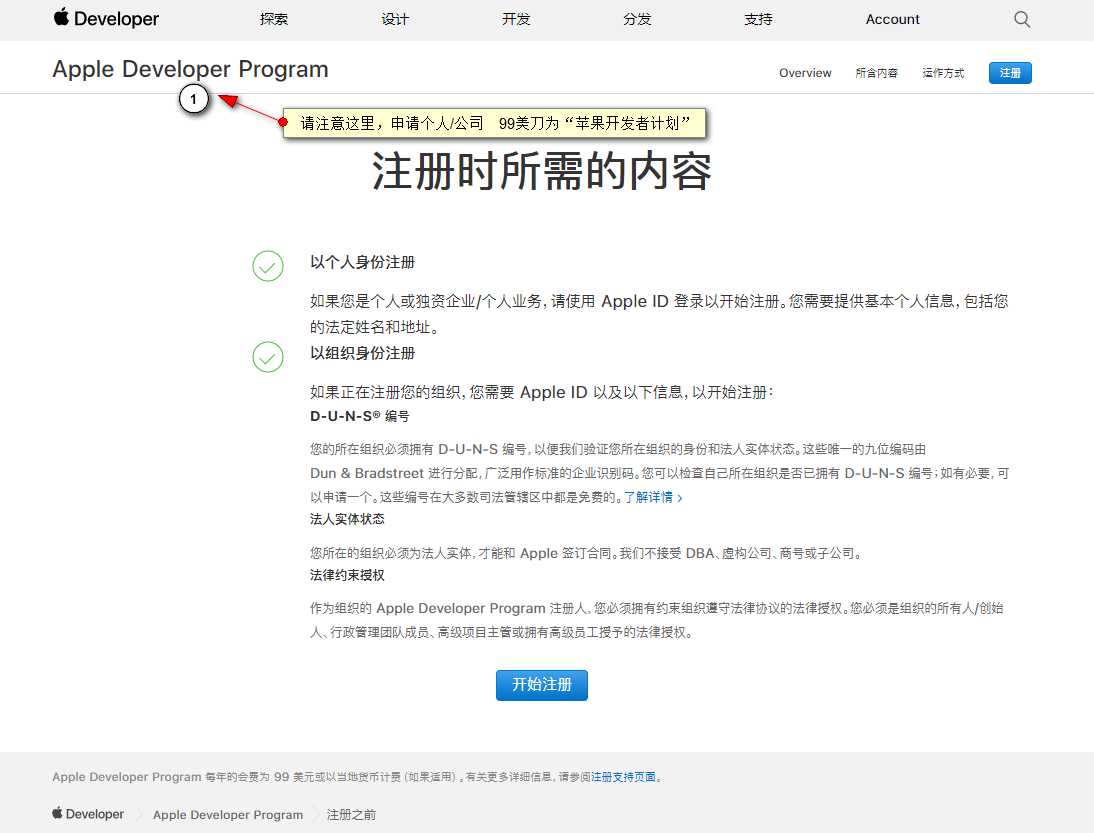The width and height of the screenshot is (1094, 833).
Task: Open the 注册支持页面 link in footer
Action: click(624, 776)
